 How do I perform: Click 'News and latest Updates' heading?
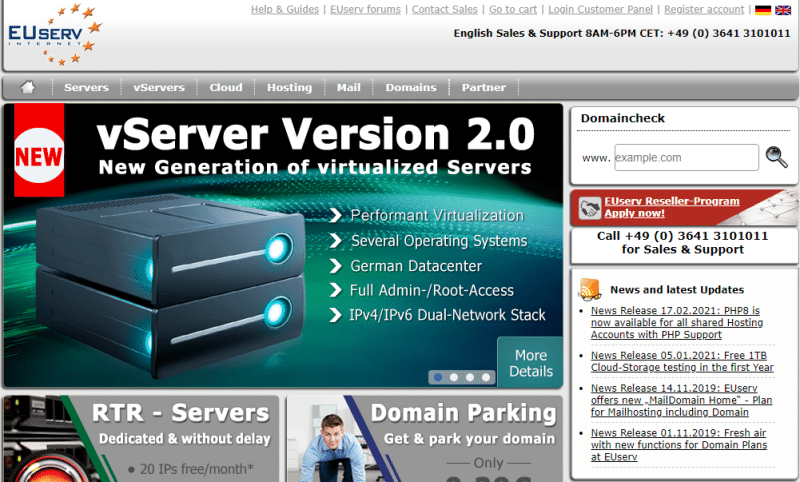pos(677,290)
